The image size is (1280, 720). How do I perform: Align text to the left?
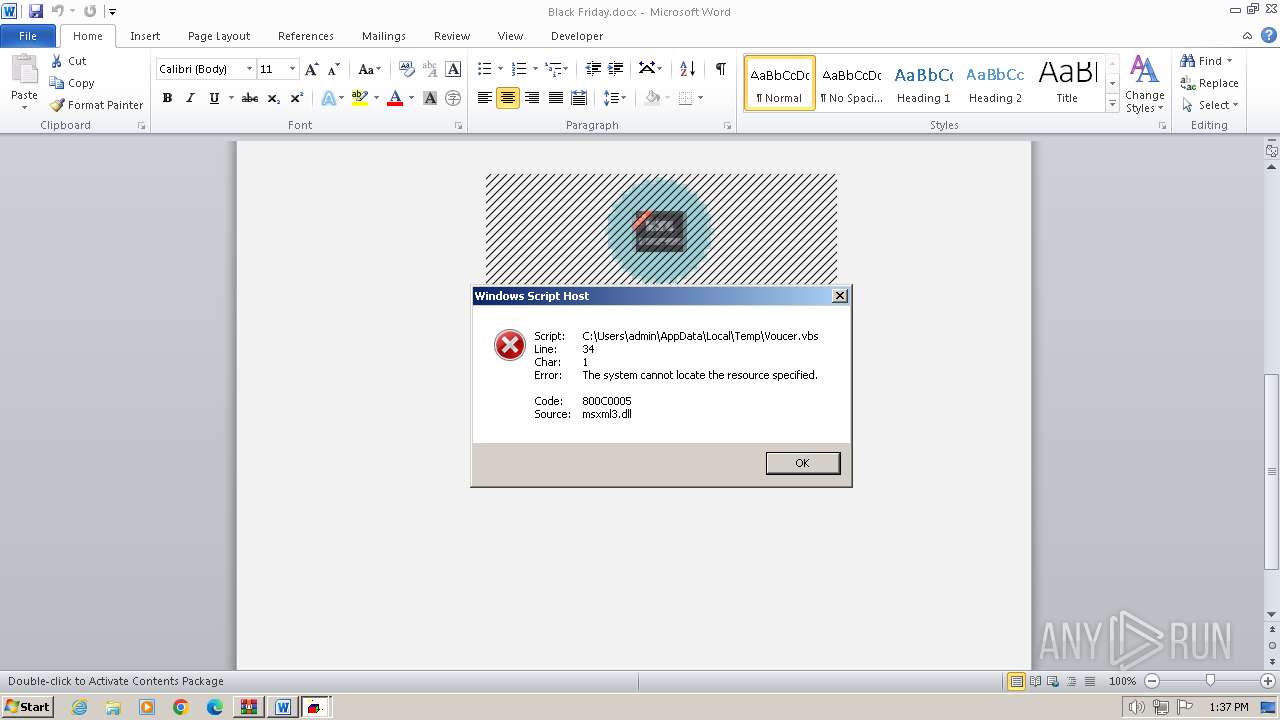point(485,98)
